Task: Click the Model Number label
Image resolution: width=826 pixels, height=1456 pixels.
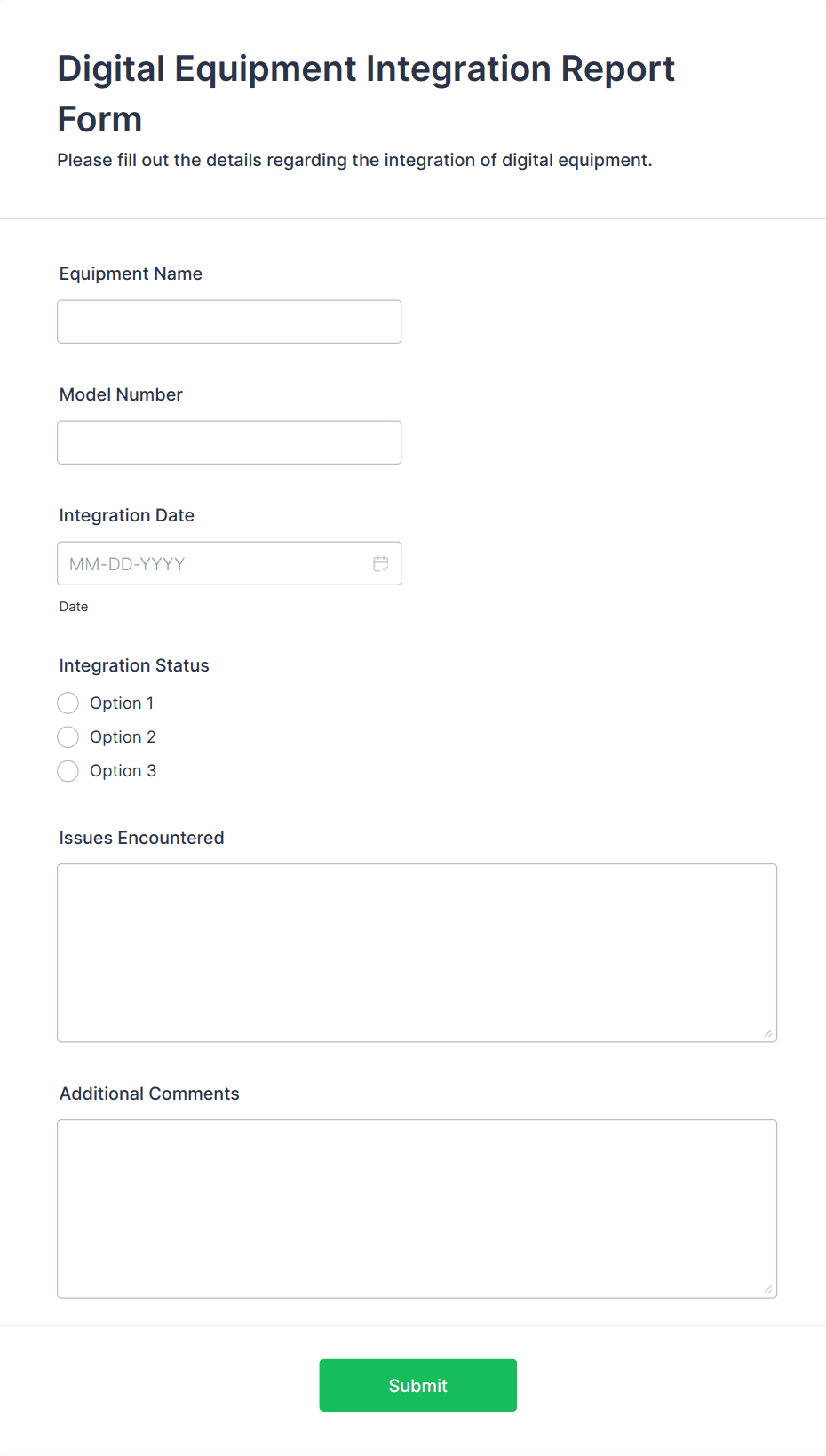Action: pyautogui.click(x=121, y=394)
